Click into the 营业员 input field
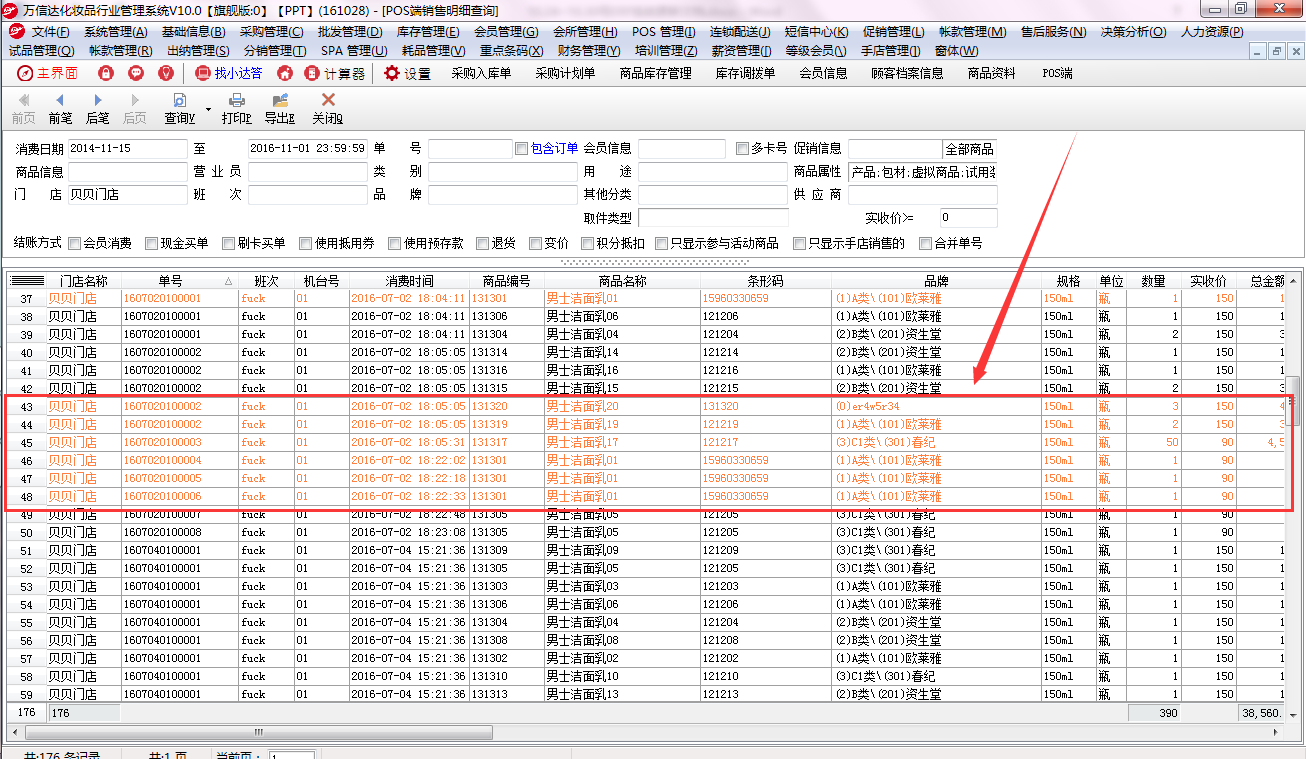The image size is (1306, 759). [308, 172]
